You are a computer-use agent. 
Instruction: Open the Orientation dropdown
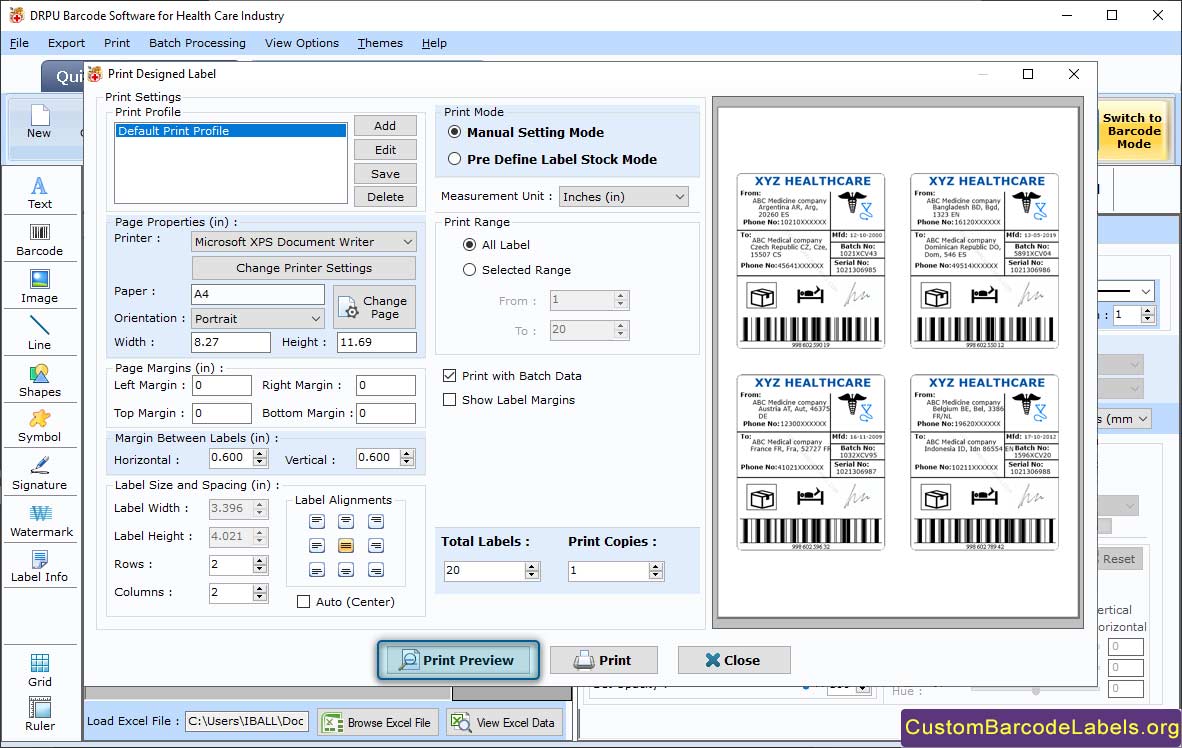[258, 318]
